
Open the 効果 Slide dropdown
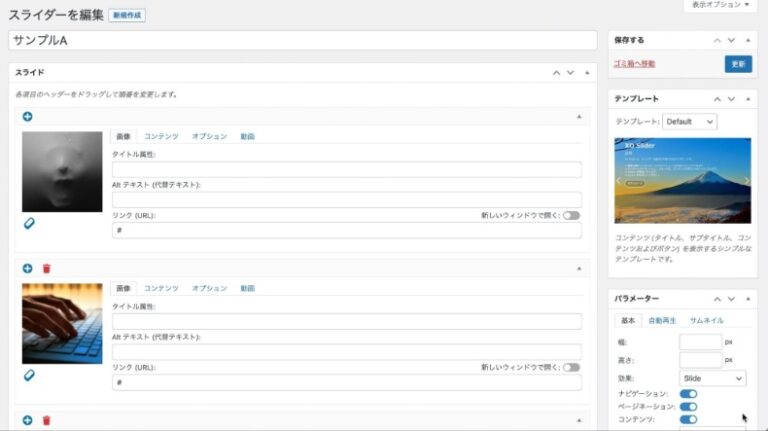[x=712, y=379]
